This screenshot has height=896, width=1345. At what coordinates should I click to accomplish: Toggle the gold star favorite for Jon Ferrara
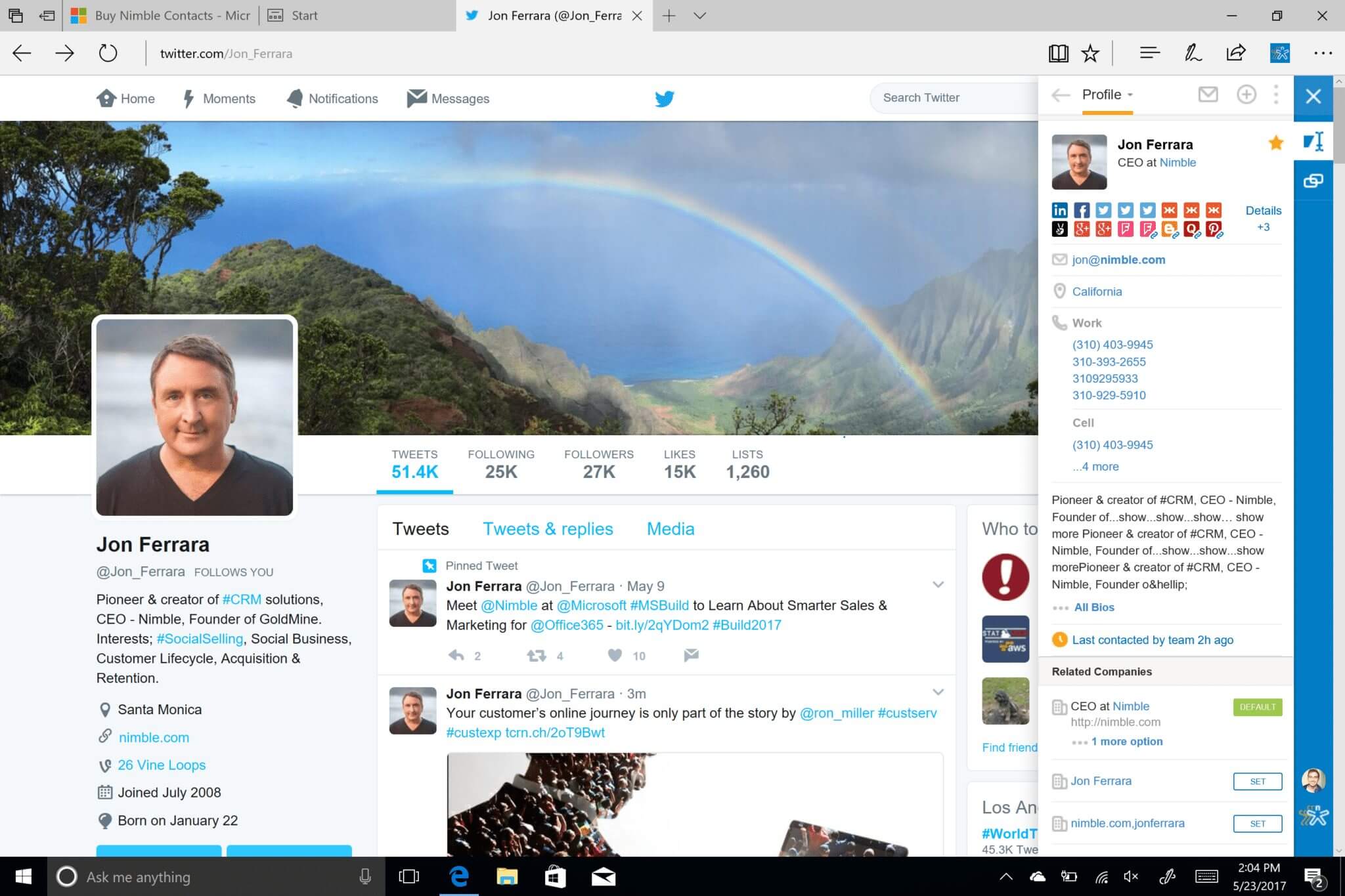click(1275, 143)
